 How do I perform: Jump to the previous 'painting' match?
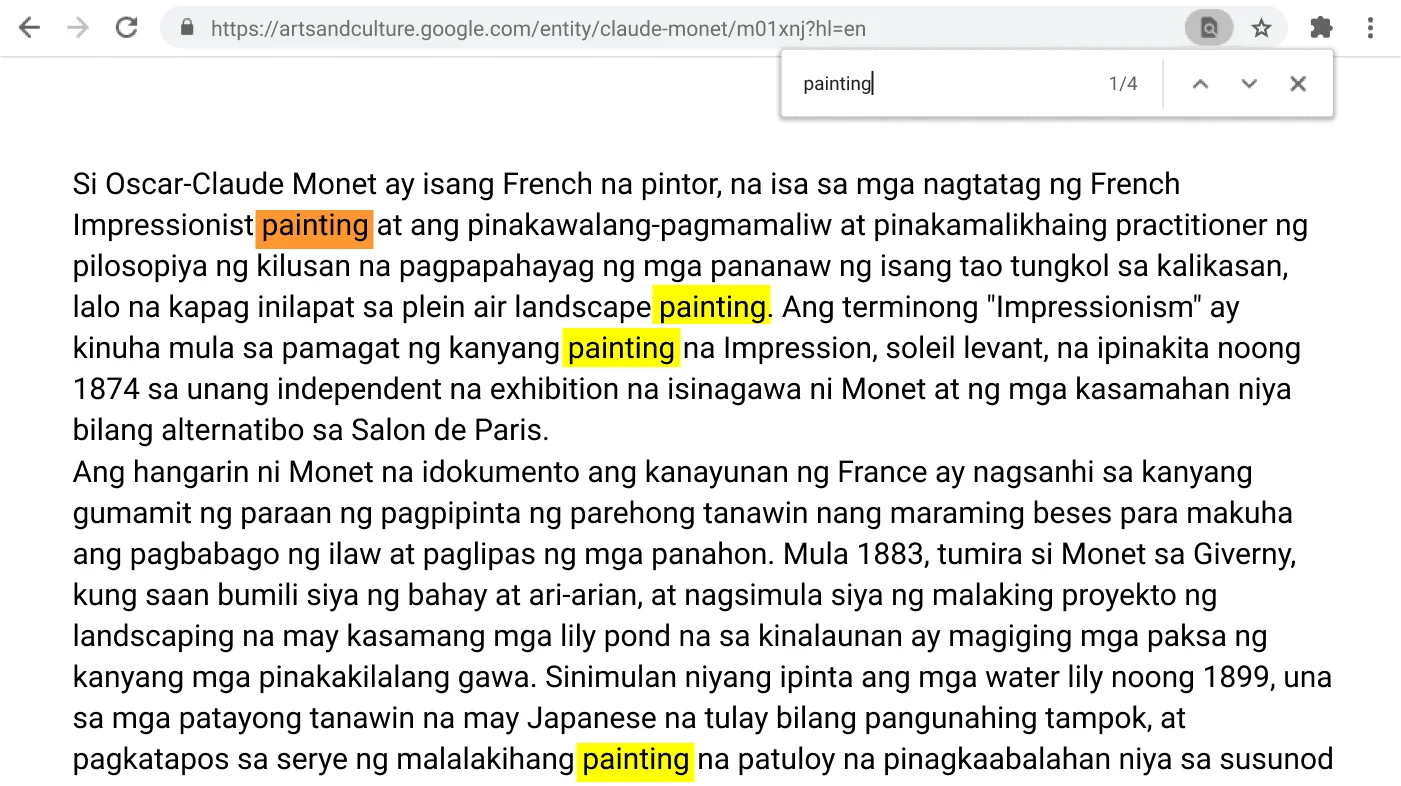click(1200, 83)
